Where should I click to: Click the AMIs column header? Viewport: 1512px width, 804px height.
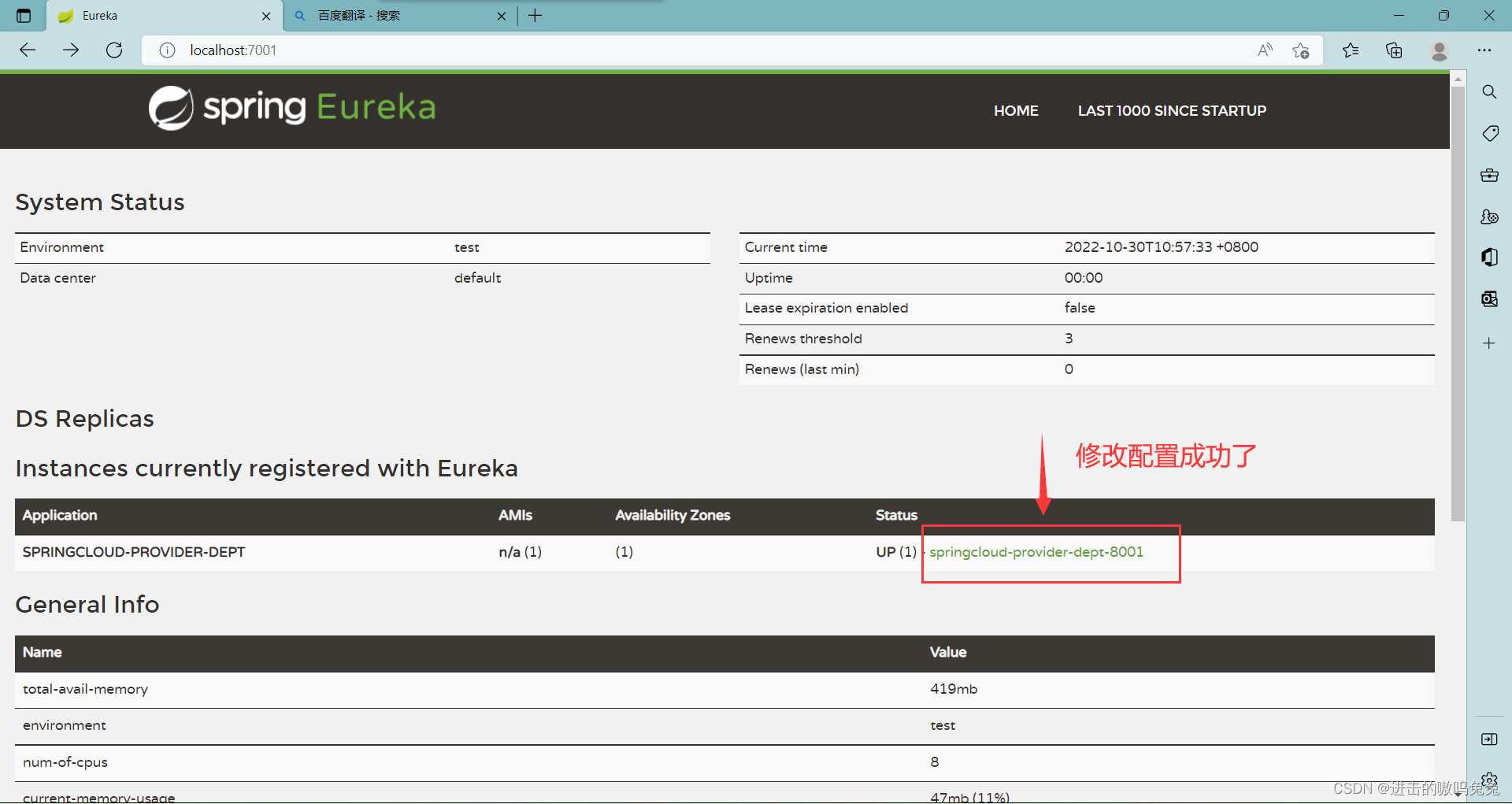(515, 515)
